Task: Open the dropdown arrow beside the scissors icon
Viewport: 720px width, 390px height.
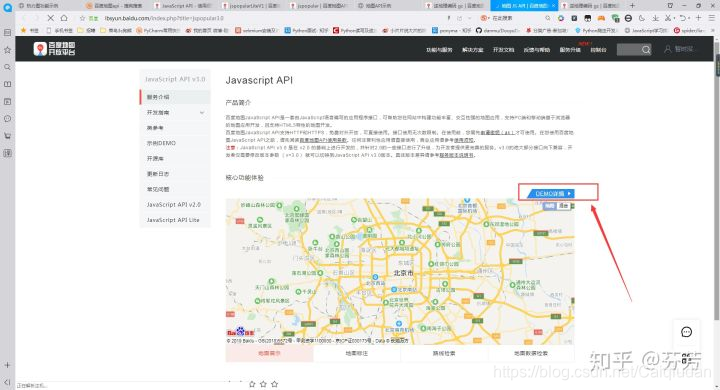Action: click(x=674, y=18)
